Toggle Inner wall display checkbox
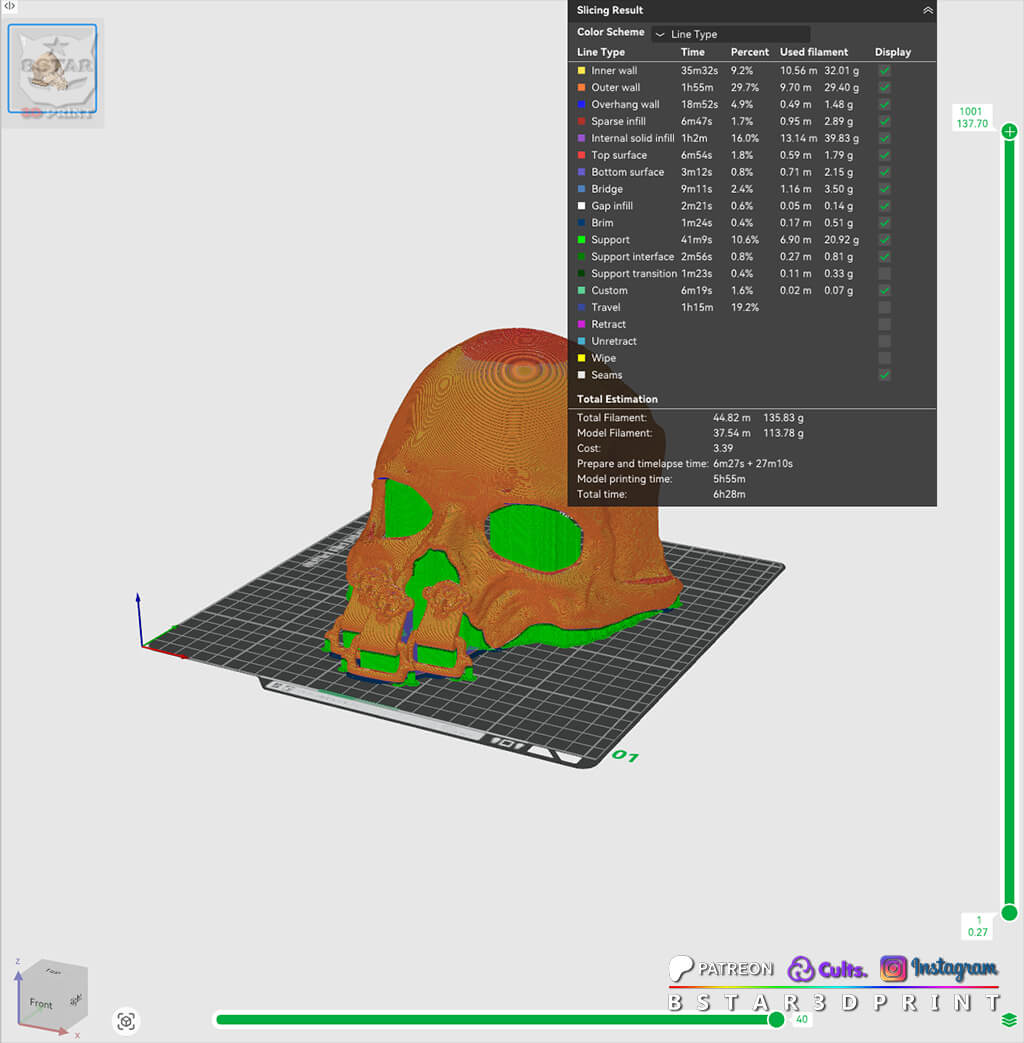 (884, 71)
